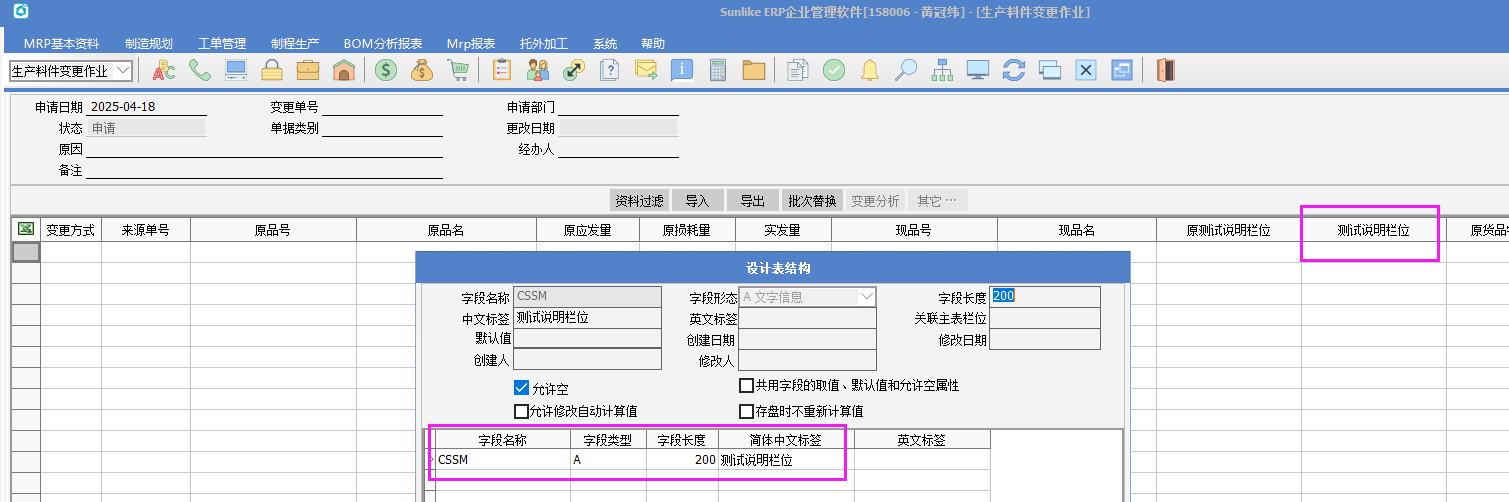The height and width of the screenshot is (502, 1509).
Task: Open the 工单管理 menu
Action: click(221, 44)
